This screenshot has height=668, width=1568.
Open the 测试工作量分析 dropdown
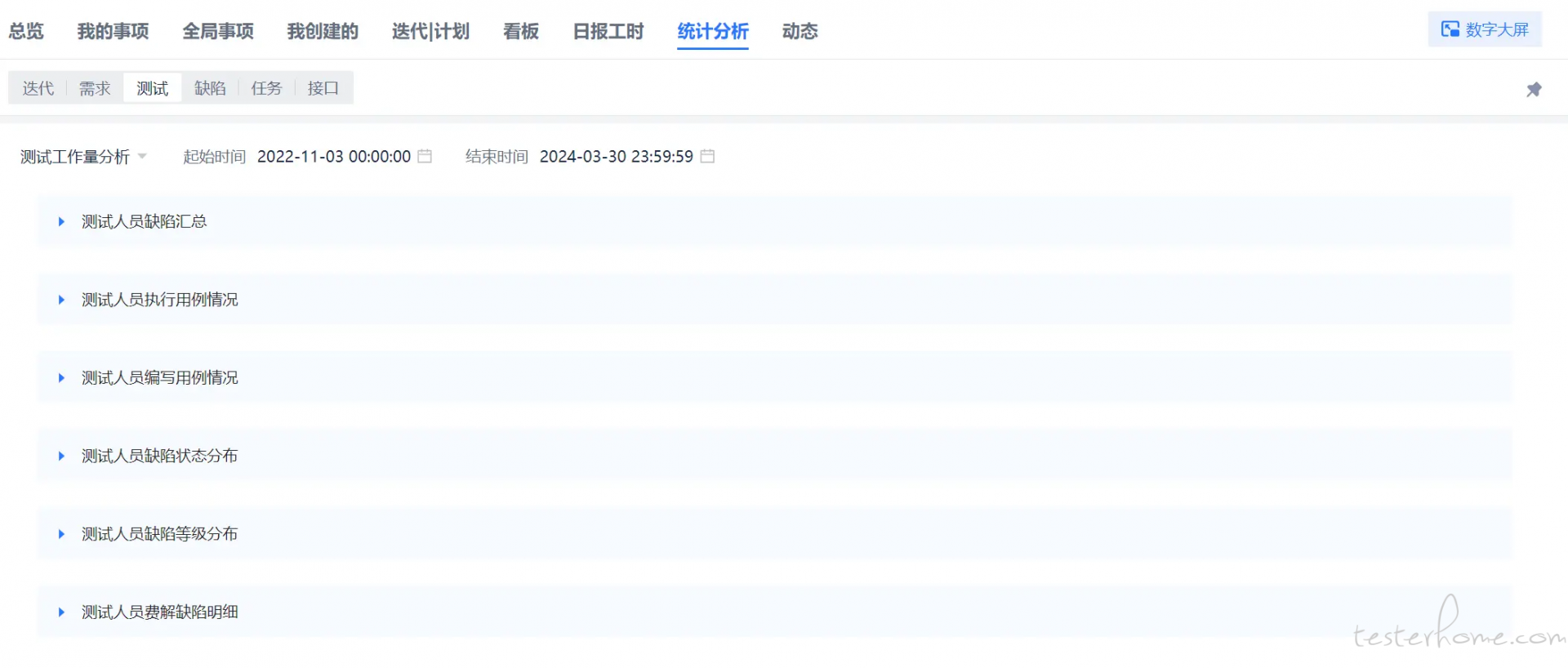[83, 156]
